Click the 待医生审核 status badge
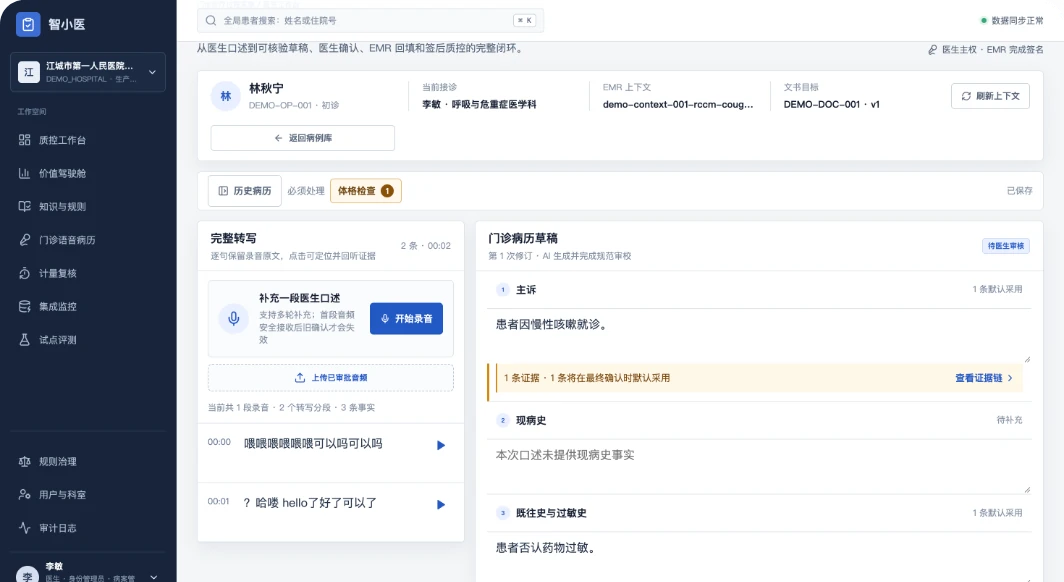The image size is (1064, 582). [x=1006, y=246]
